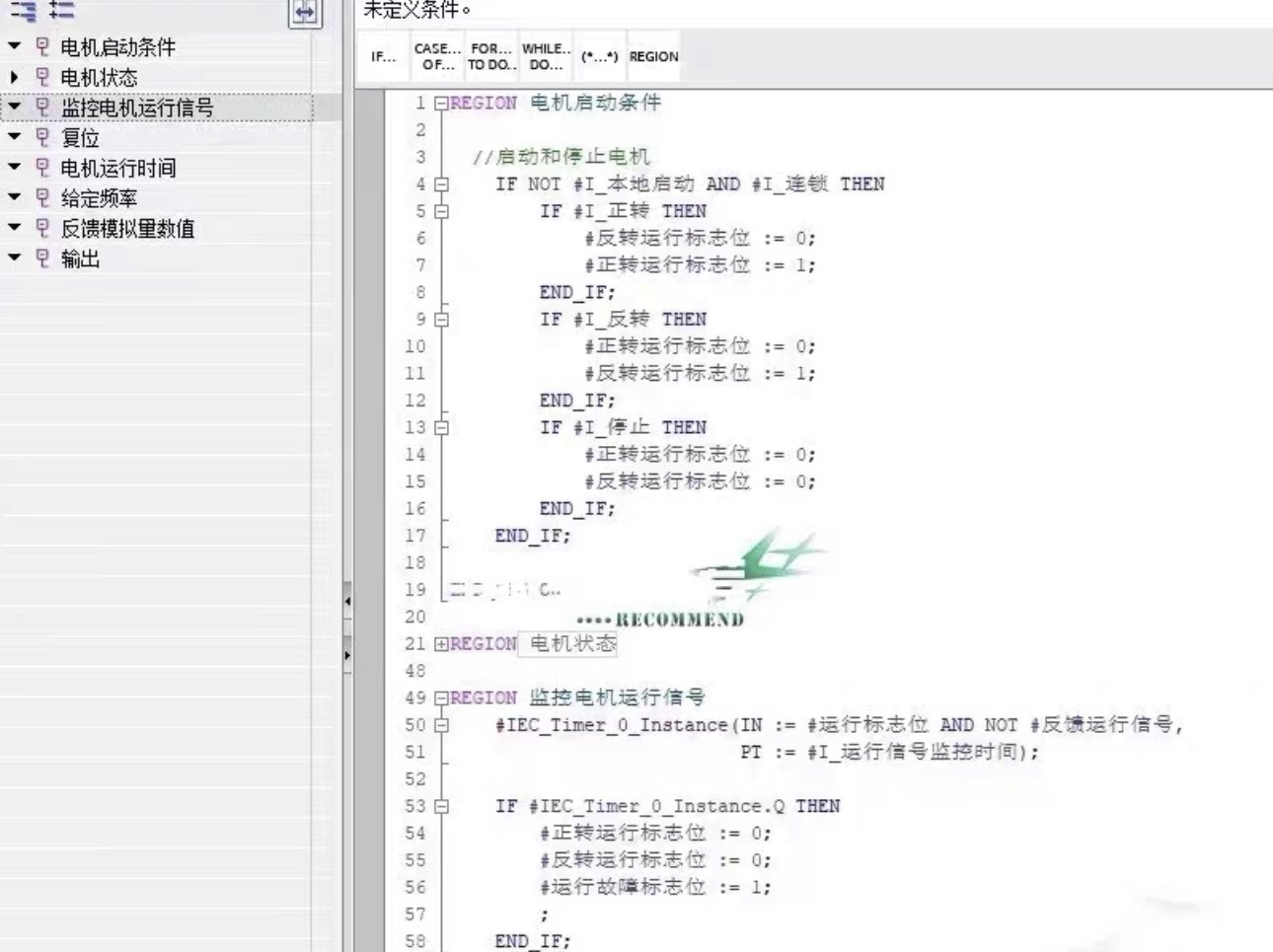
Task: Collapse REGION 监控电机运行信号 on line 49
Action: [441, 697]
